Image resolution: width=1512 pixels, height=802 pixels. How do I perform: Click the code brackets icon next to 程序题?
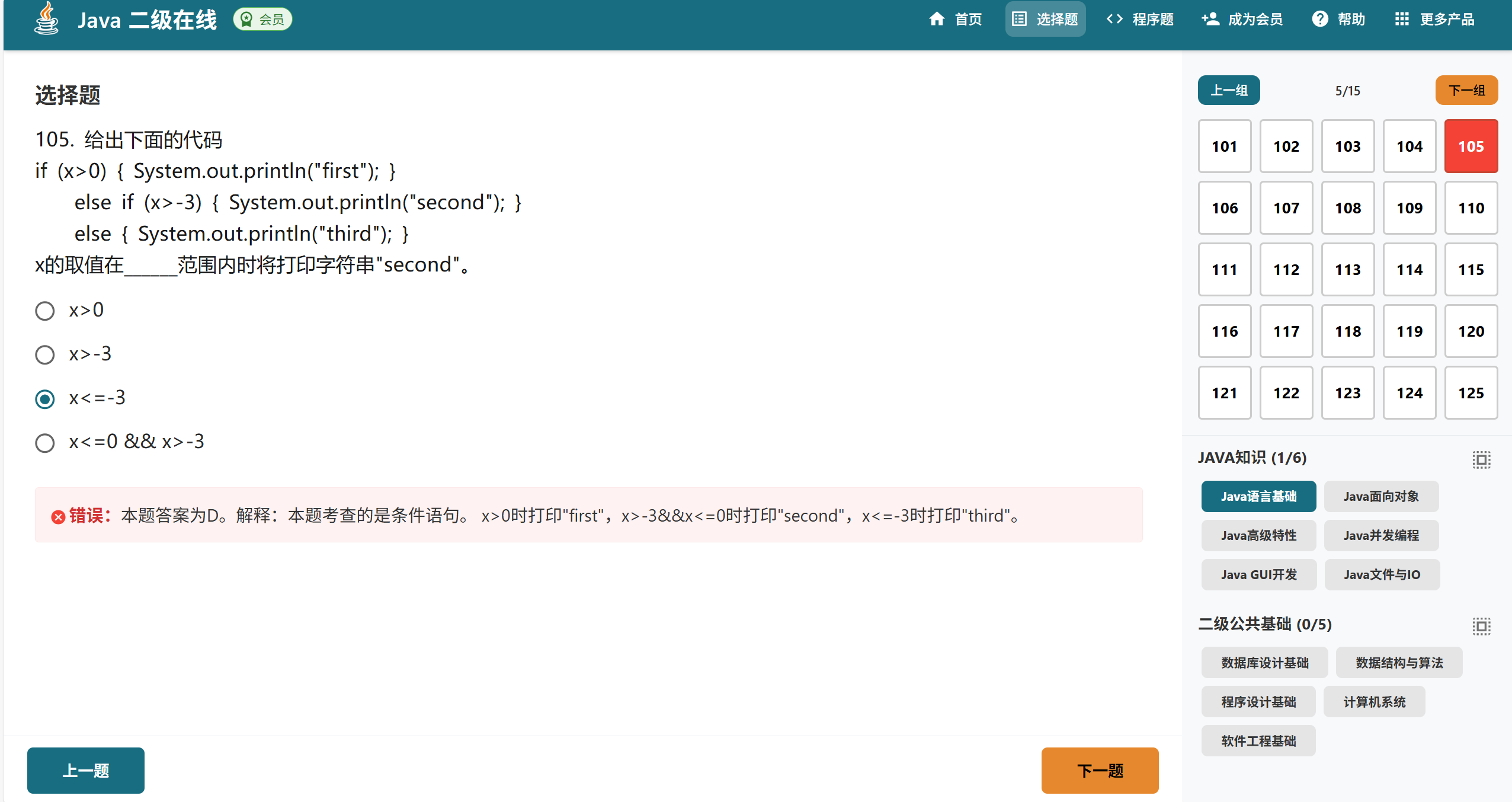[x=1114, y=19]
